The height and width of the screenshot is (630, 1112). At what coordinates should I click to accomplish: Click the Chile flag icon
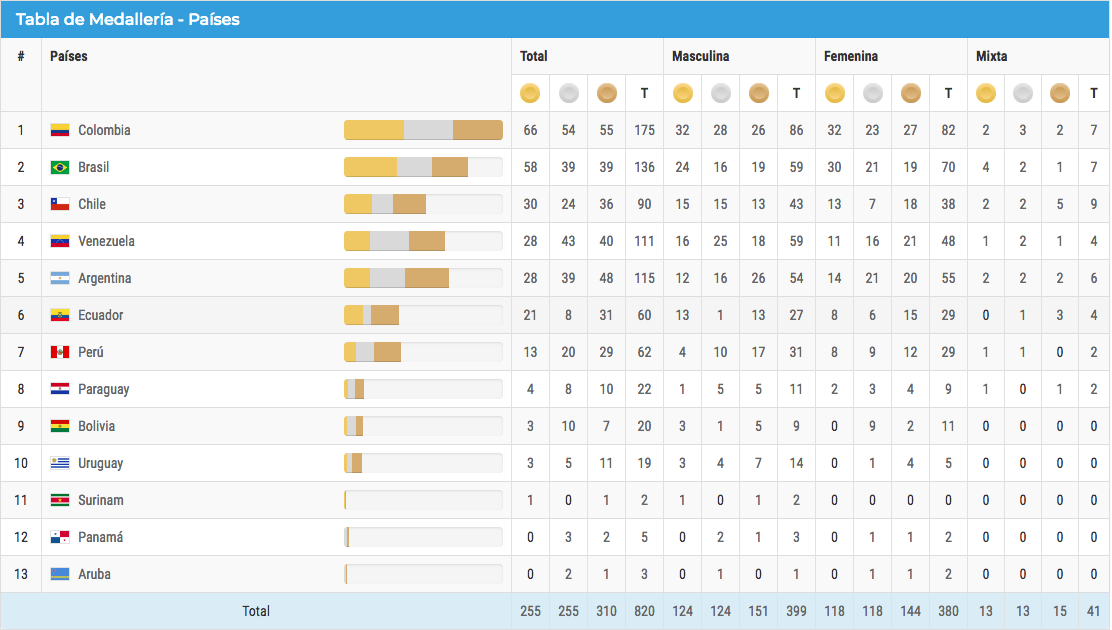point(60,204)
